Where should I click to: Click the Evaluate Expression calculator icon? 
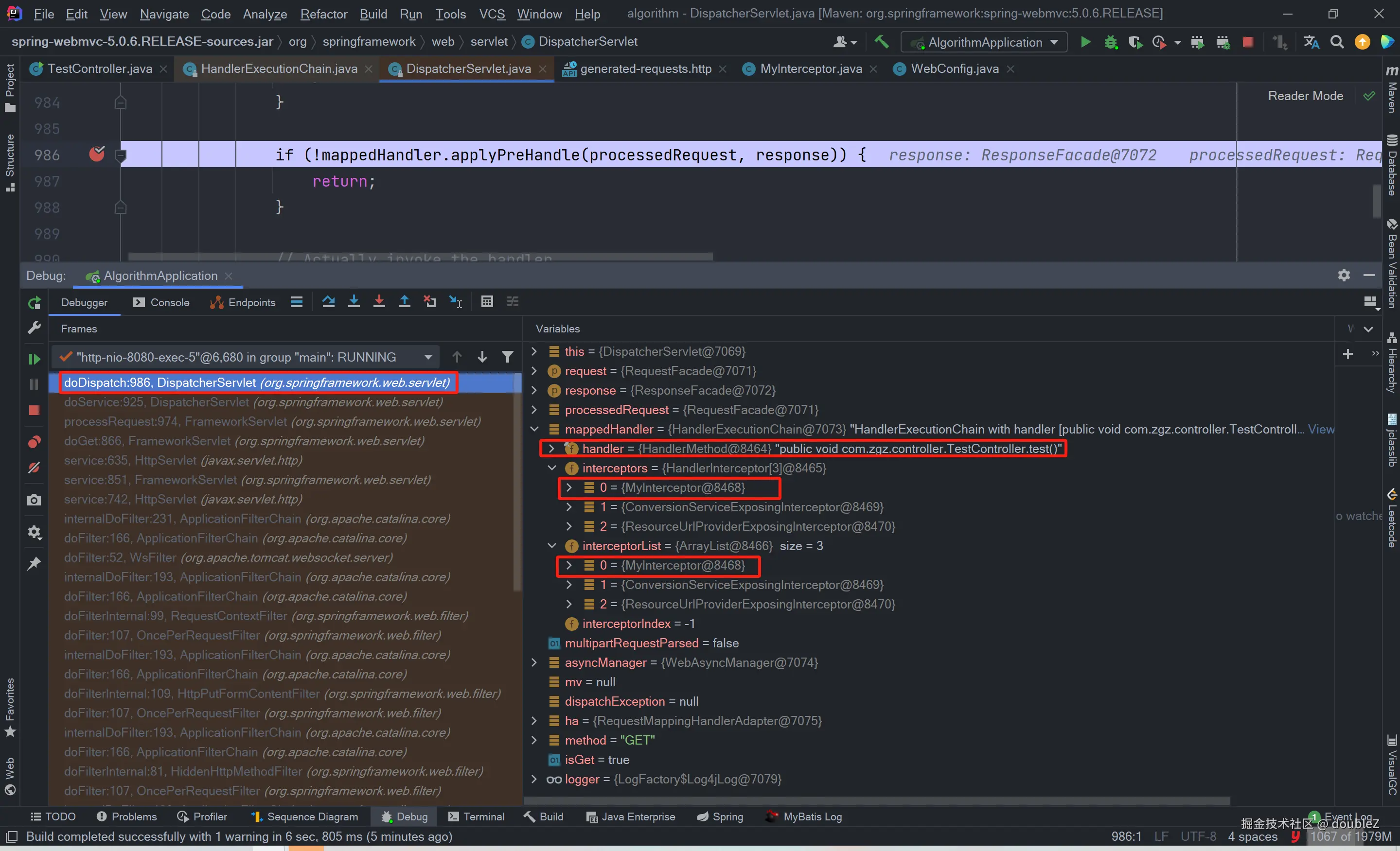pos(487,302)
